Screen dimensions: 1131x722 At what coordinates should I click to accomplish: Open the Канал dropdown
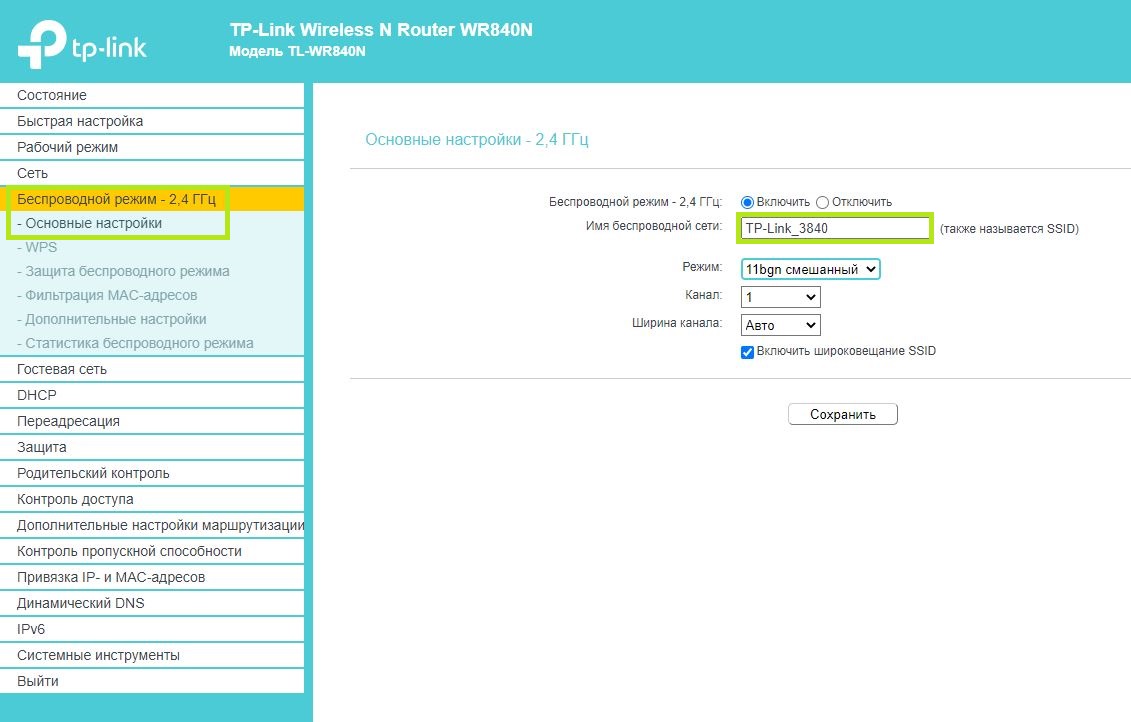(780, 297)
